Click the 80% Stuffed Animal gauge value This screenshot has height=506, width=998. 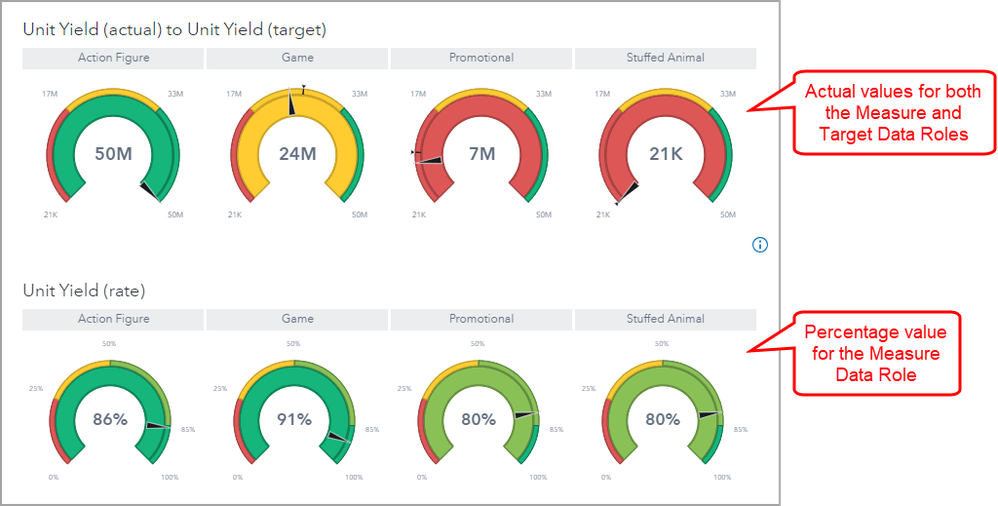[663, 419]
